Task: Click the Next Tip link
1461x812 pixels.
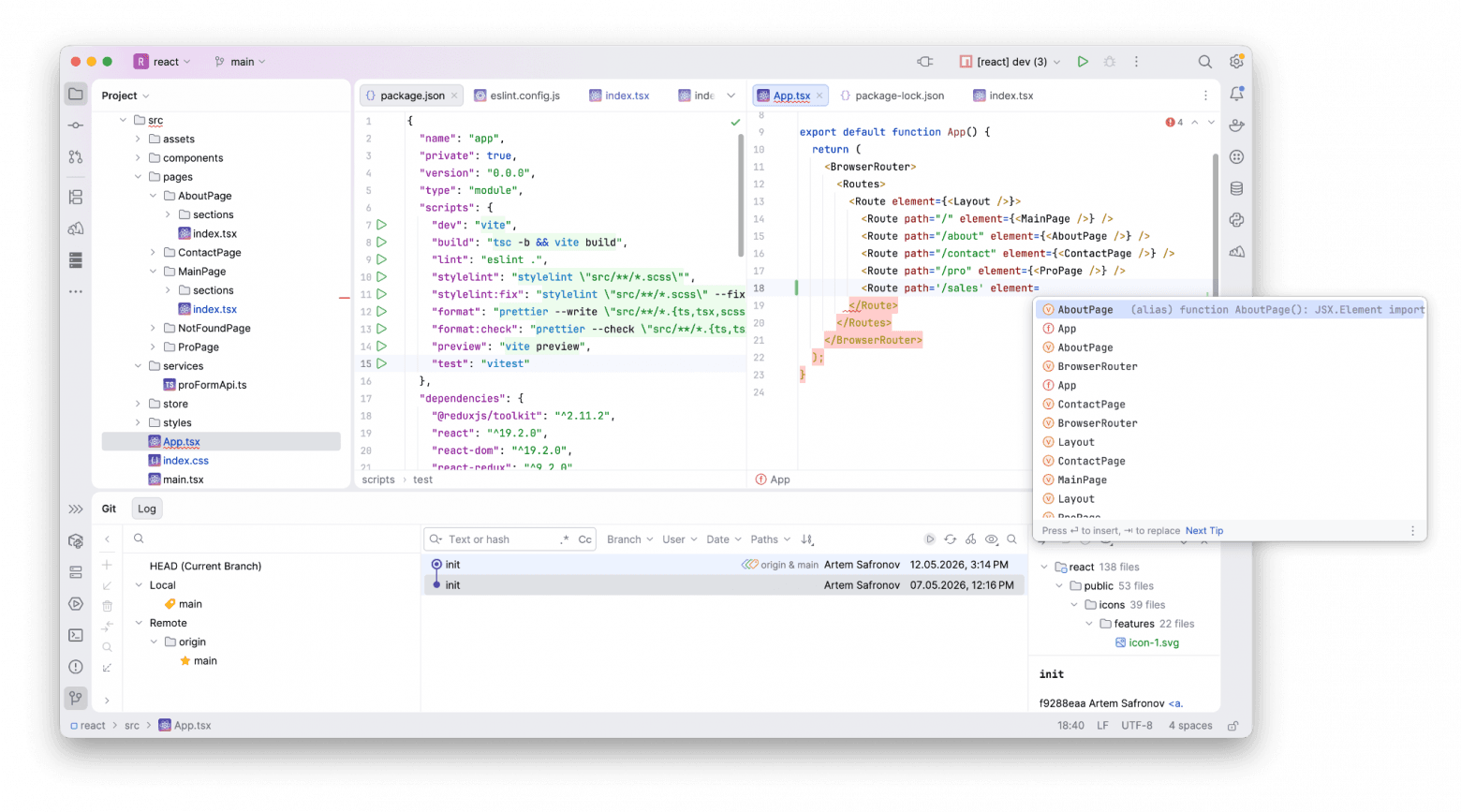Action: 1204,531
